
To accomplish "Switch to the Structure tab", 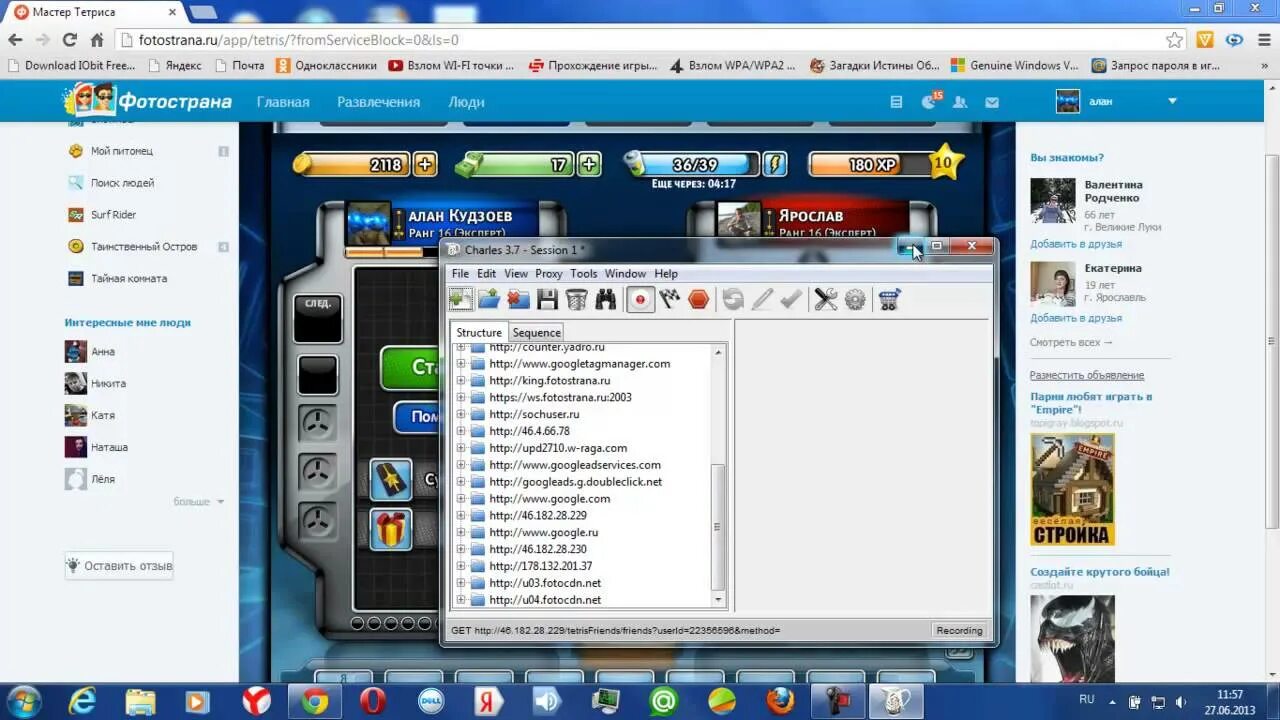I will point(479,333).
